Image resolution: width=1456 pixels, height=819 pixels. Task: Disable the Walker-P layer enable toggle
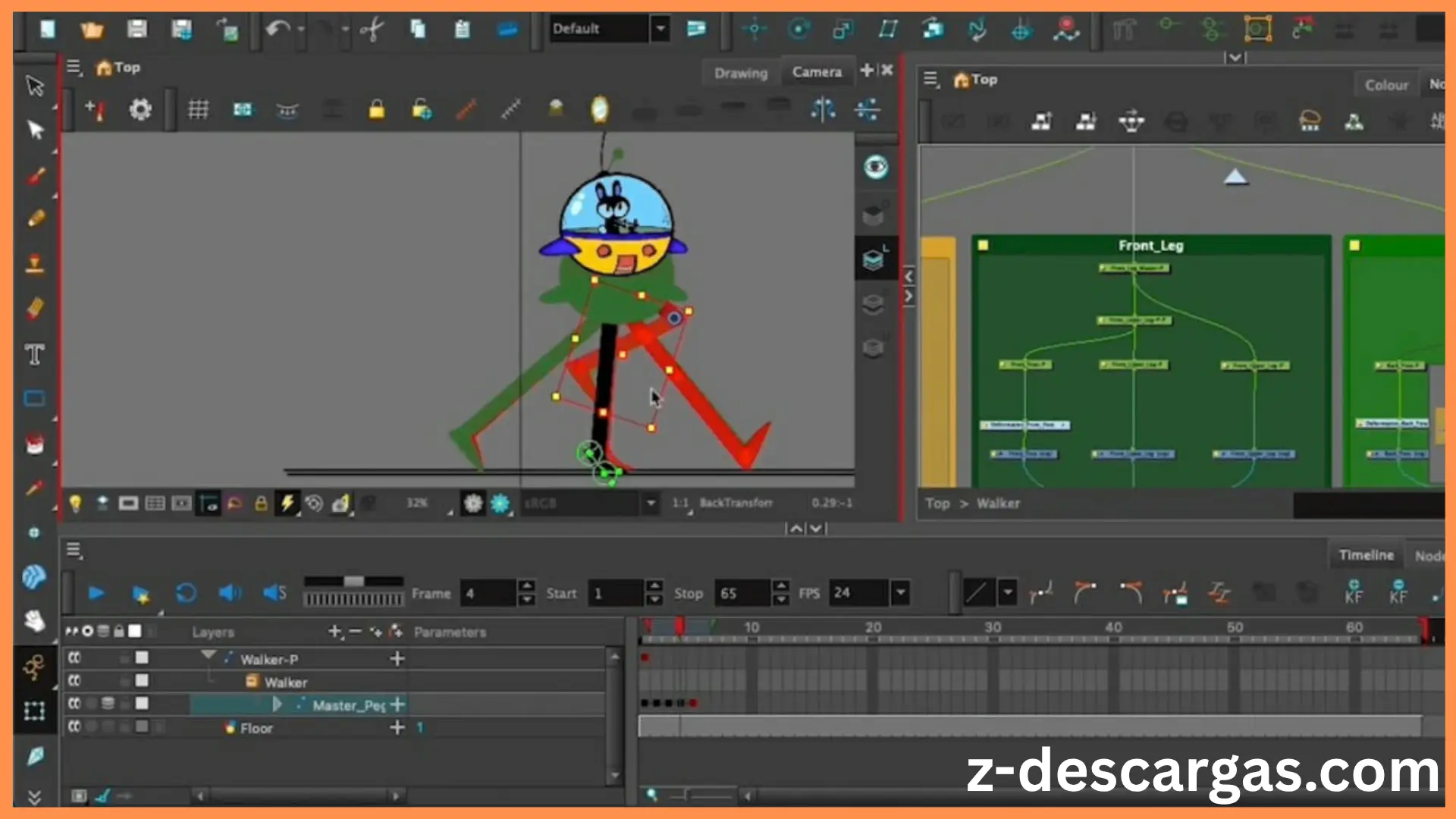[74, 658]
